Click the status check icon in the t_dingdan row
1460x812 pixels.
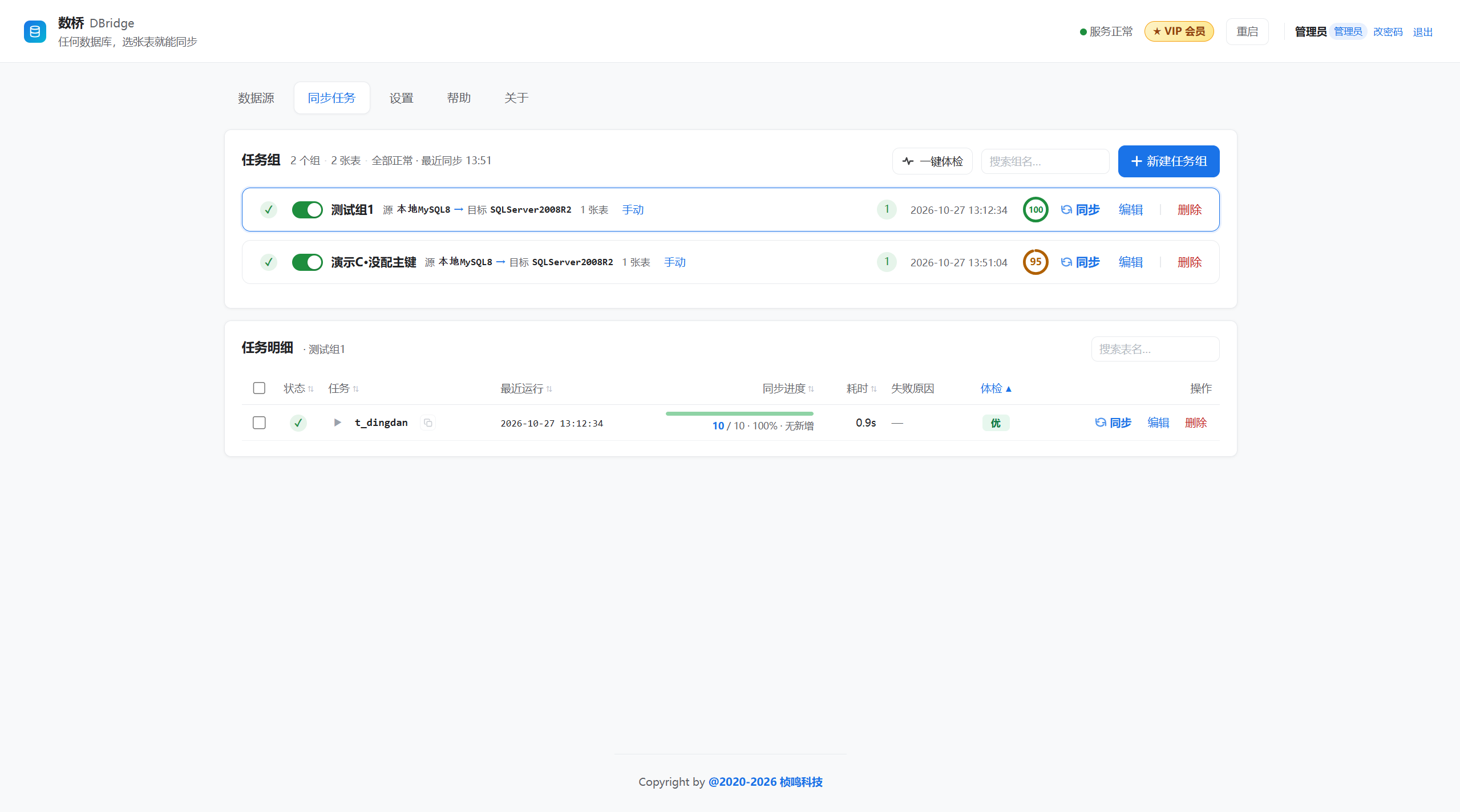[298, 423]
